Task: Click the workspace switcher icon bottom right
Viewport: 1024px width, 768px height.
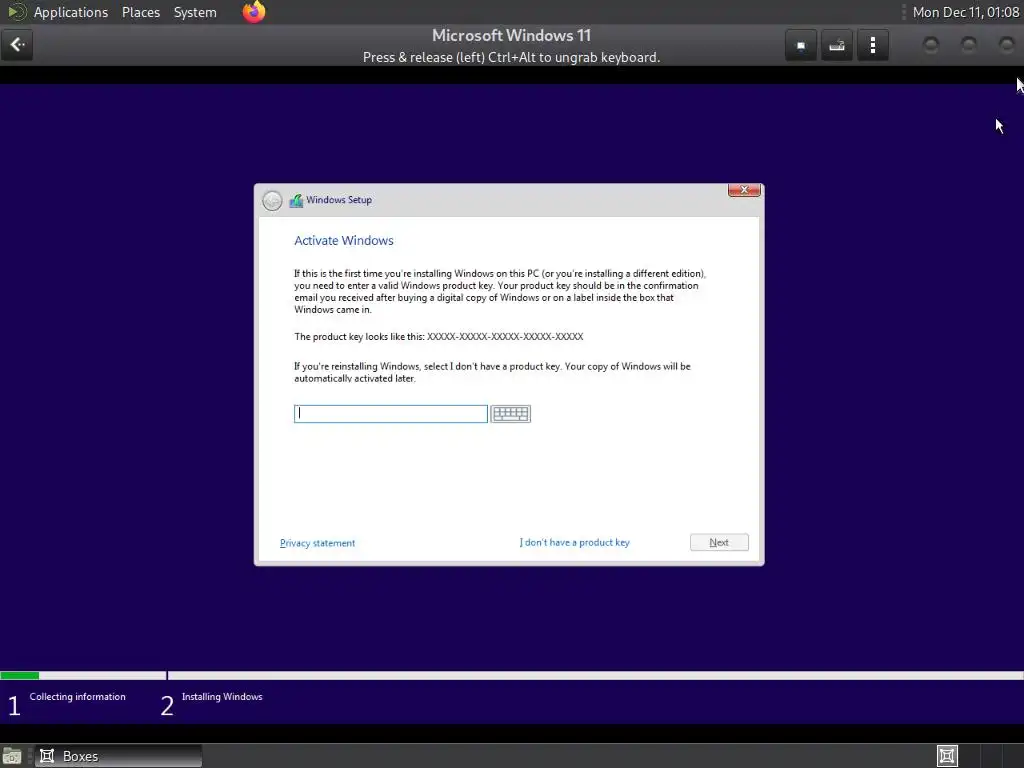Action: click(x=947, y=756)
